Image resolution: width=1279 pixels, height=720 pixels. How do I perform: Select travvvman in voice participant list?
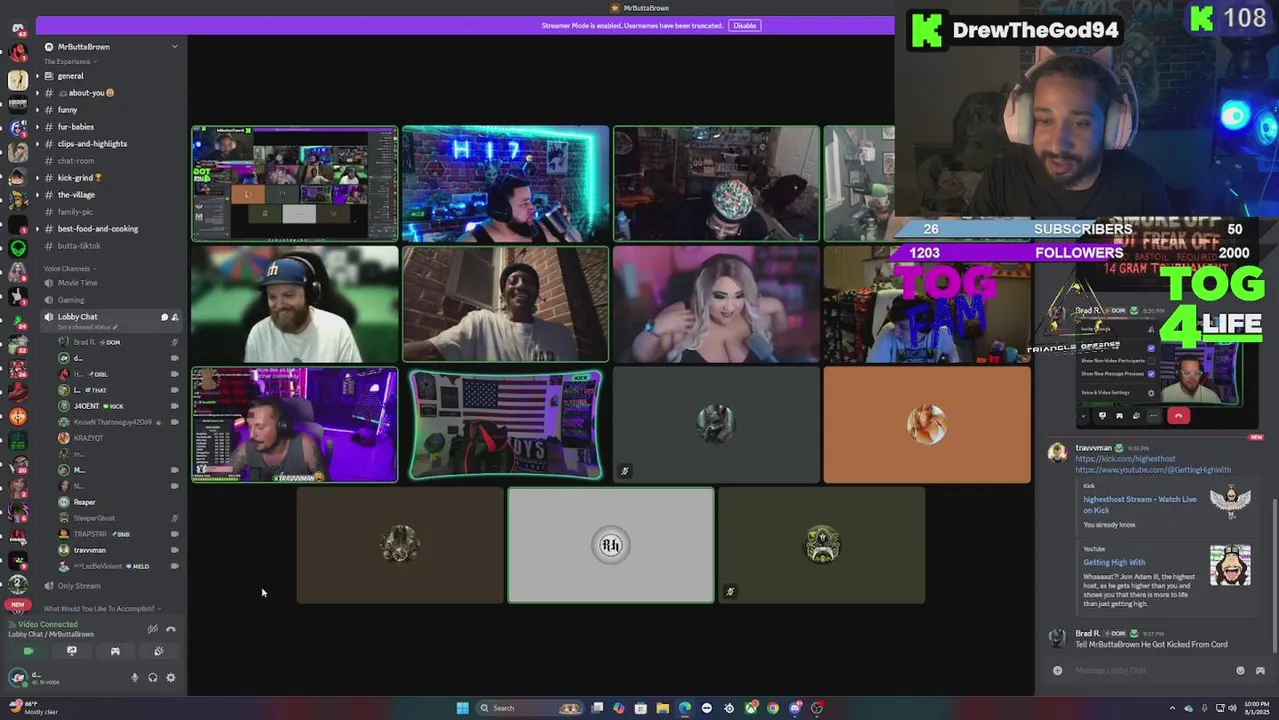click(x=118, y=550)
